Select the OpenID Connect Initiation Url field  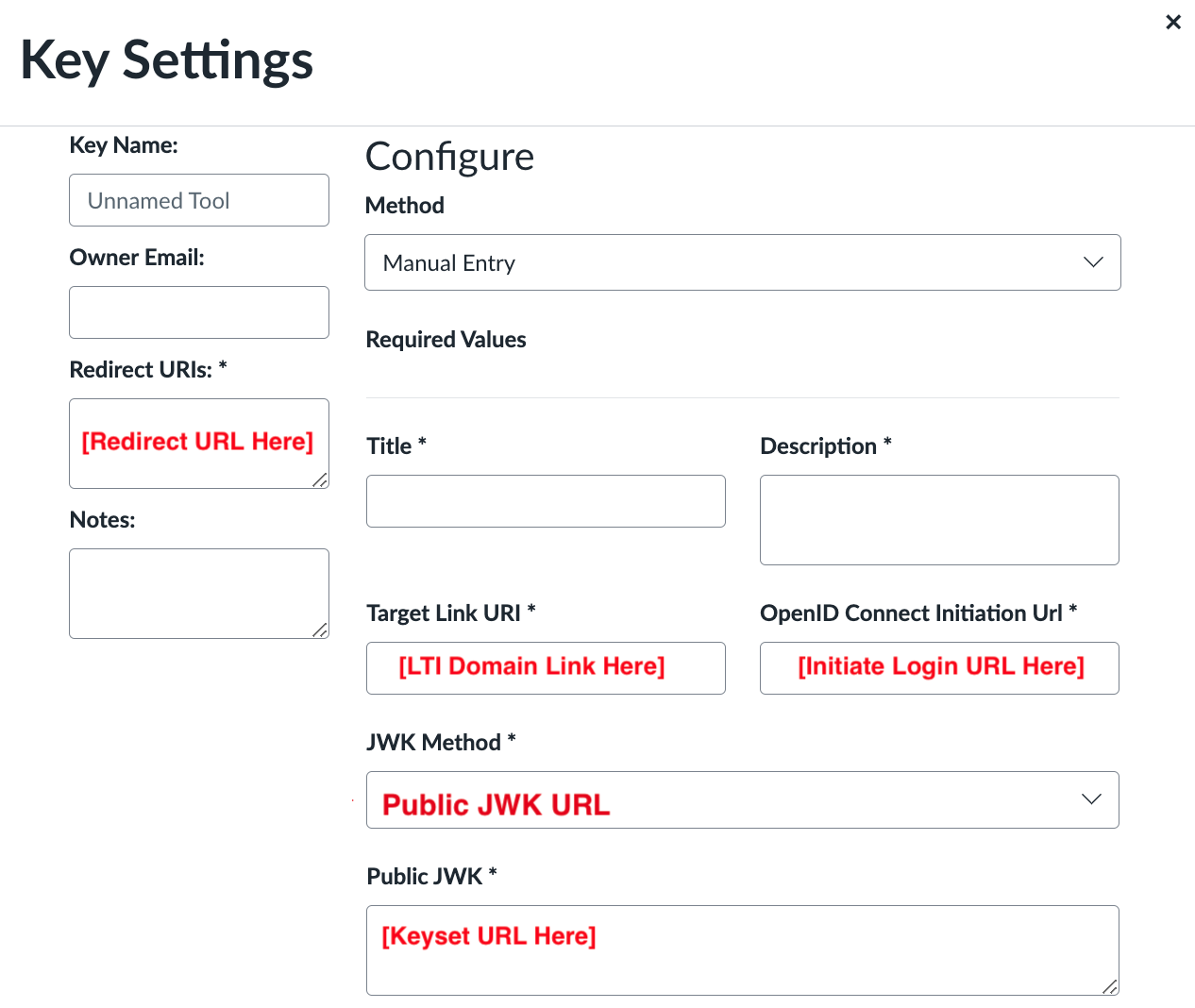click(939, 668)
